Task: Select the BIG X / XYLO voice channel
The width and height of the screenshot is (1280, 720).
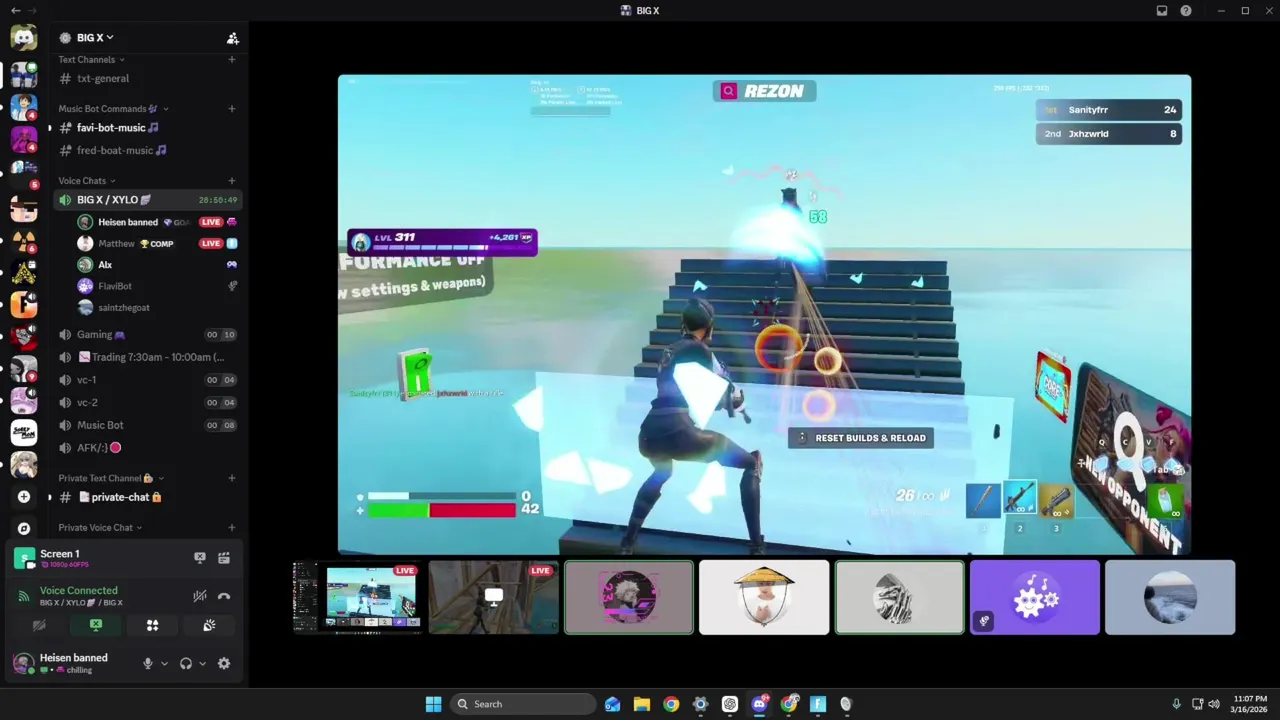Action: pos(148,200)
